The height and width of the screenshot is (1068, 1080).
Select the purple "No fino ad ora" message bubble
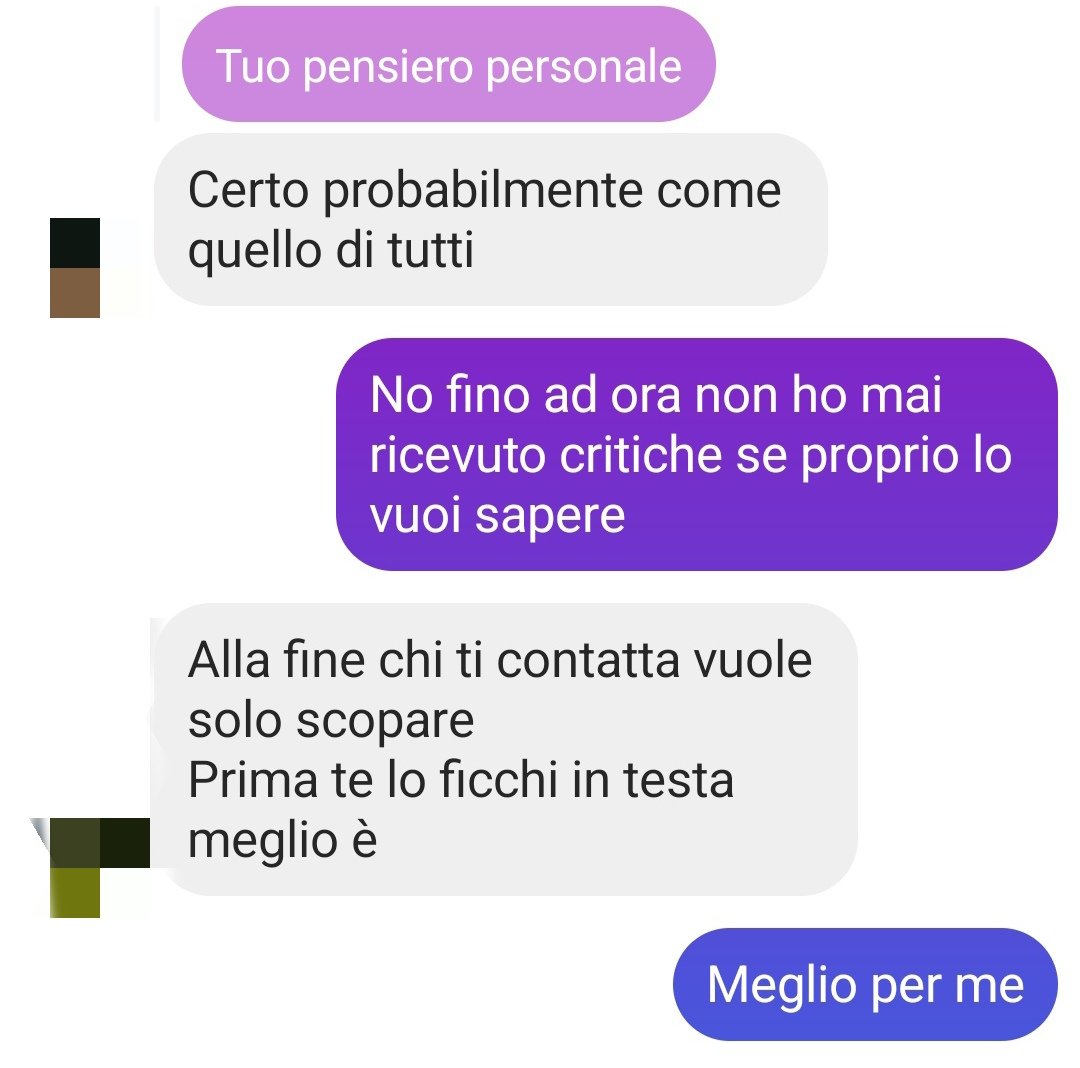point(696,454)
